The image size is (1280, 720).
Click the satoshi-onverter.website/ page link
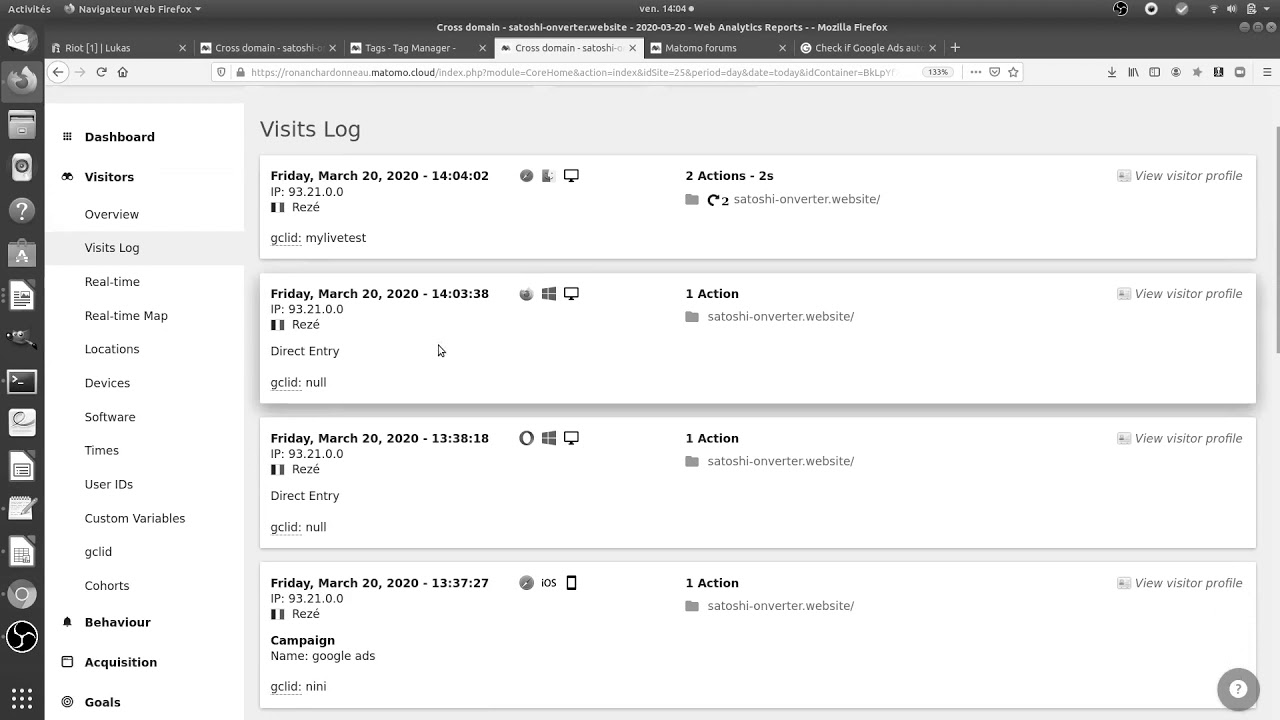pos(806,199)
